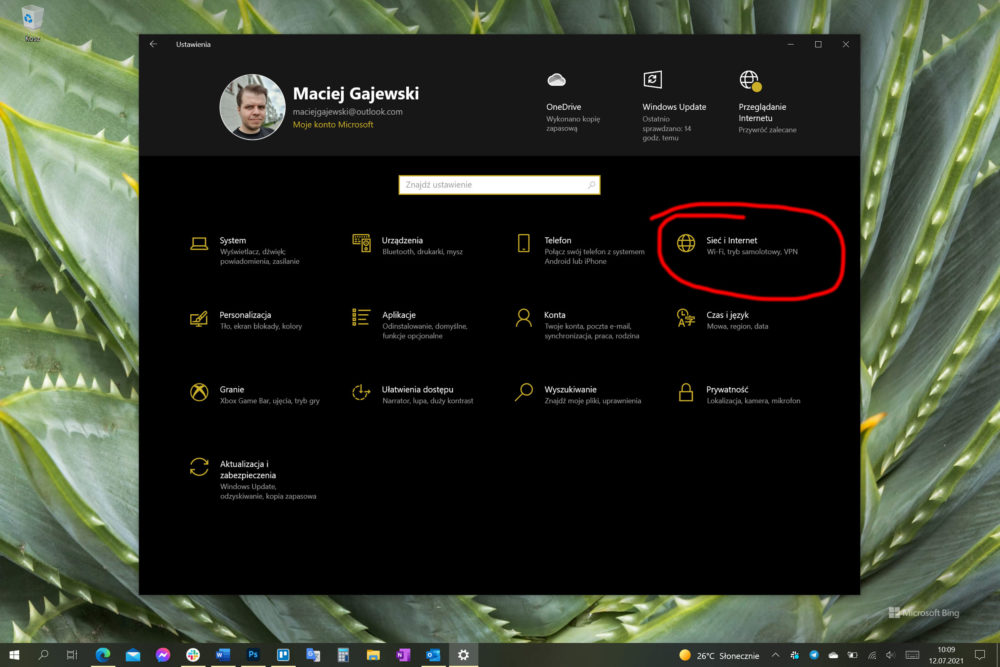Click Przeglądanie Internetu status tile
The image size is (1000, 667).
pyautogui.click(x=767, y=102)
